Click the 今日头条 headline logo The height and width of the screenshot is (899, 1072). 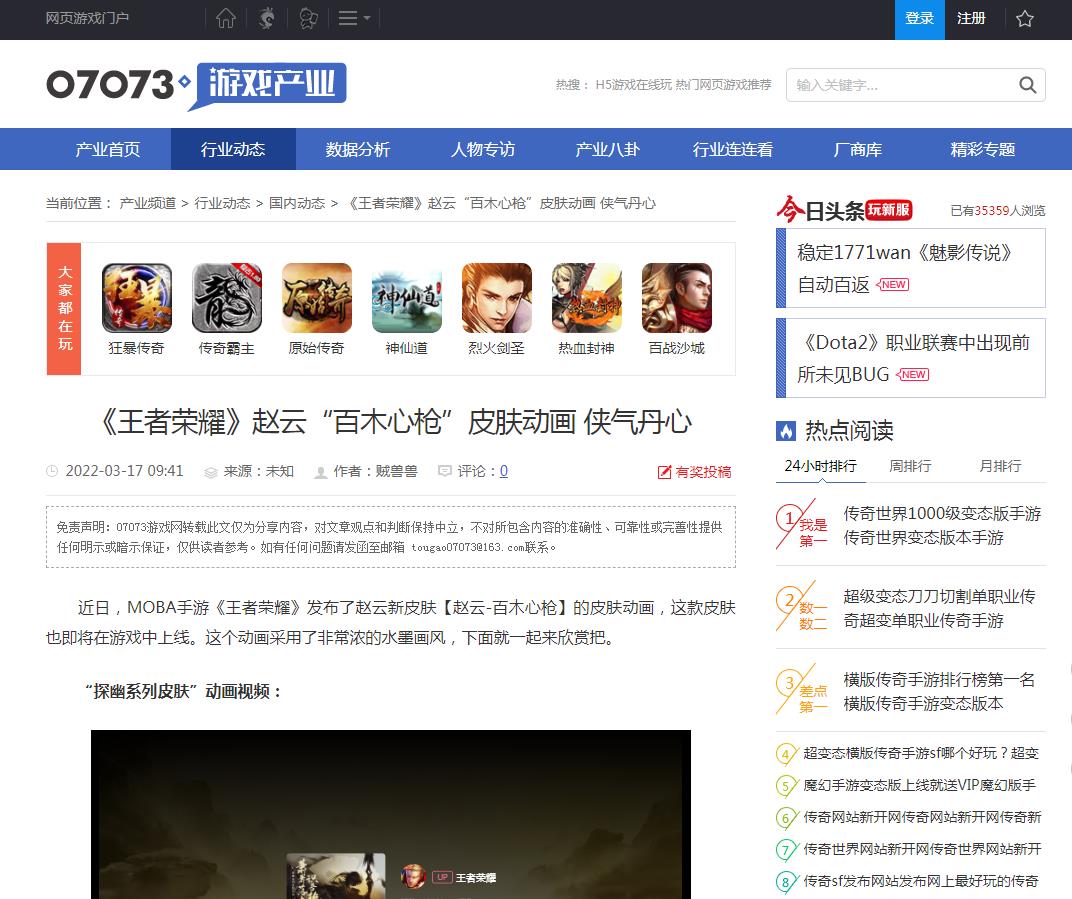tap(844, 209)
